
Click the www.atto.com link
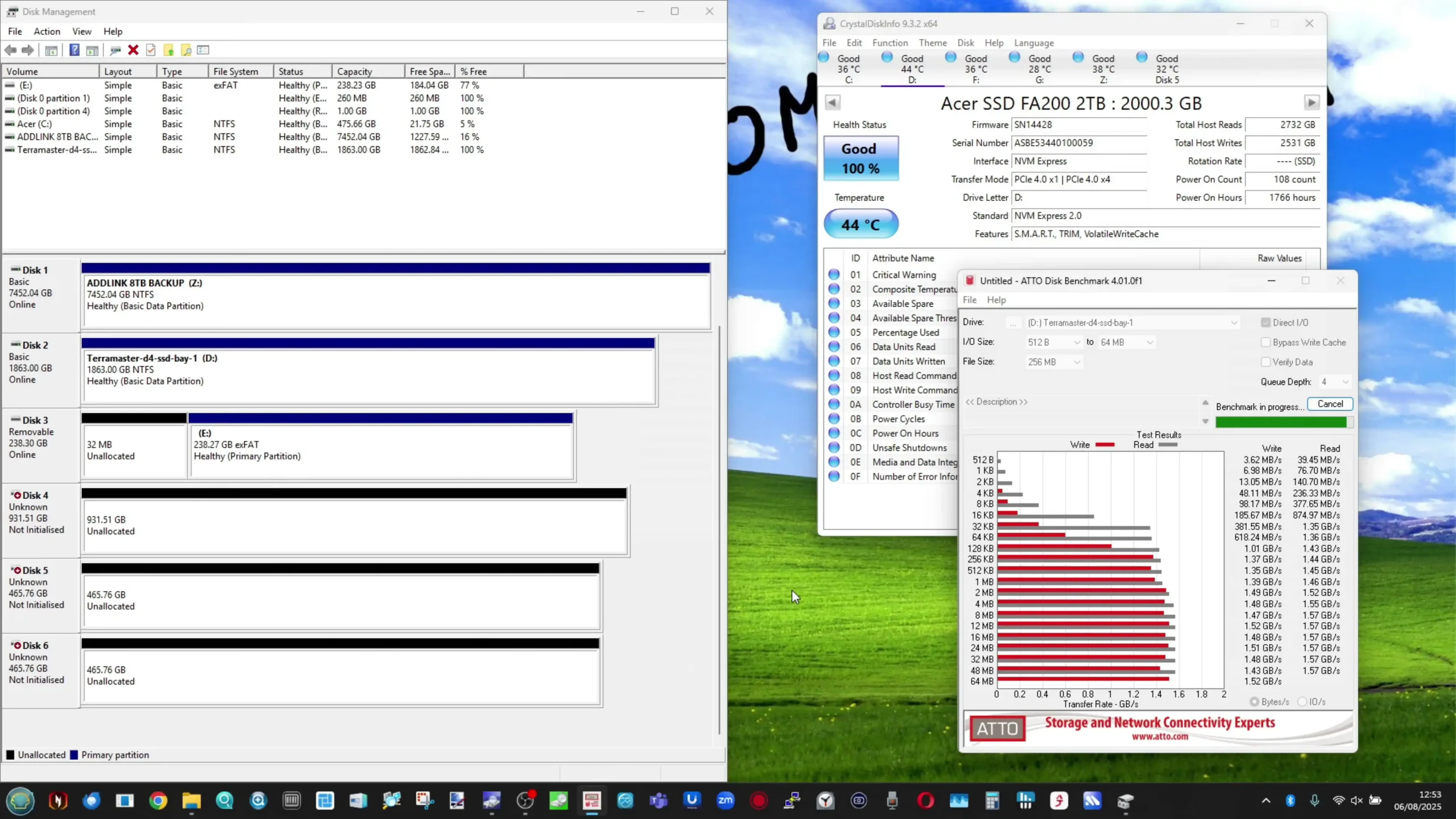coord(1160,737)
